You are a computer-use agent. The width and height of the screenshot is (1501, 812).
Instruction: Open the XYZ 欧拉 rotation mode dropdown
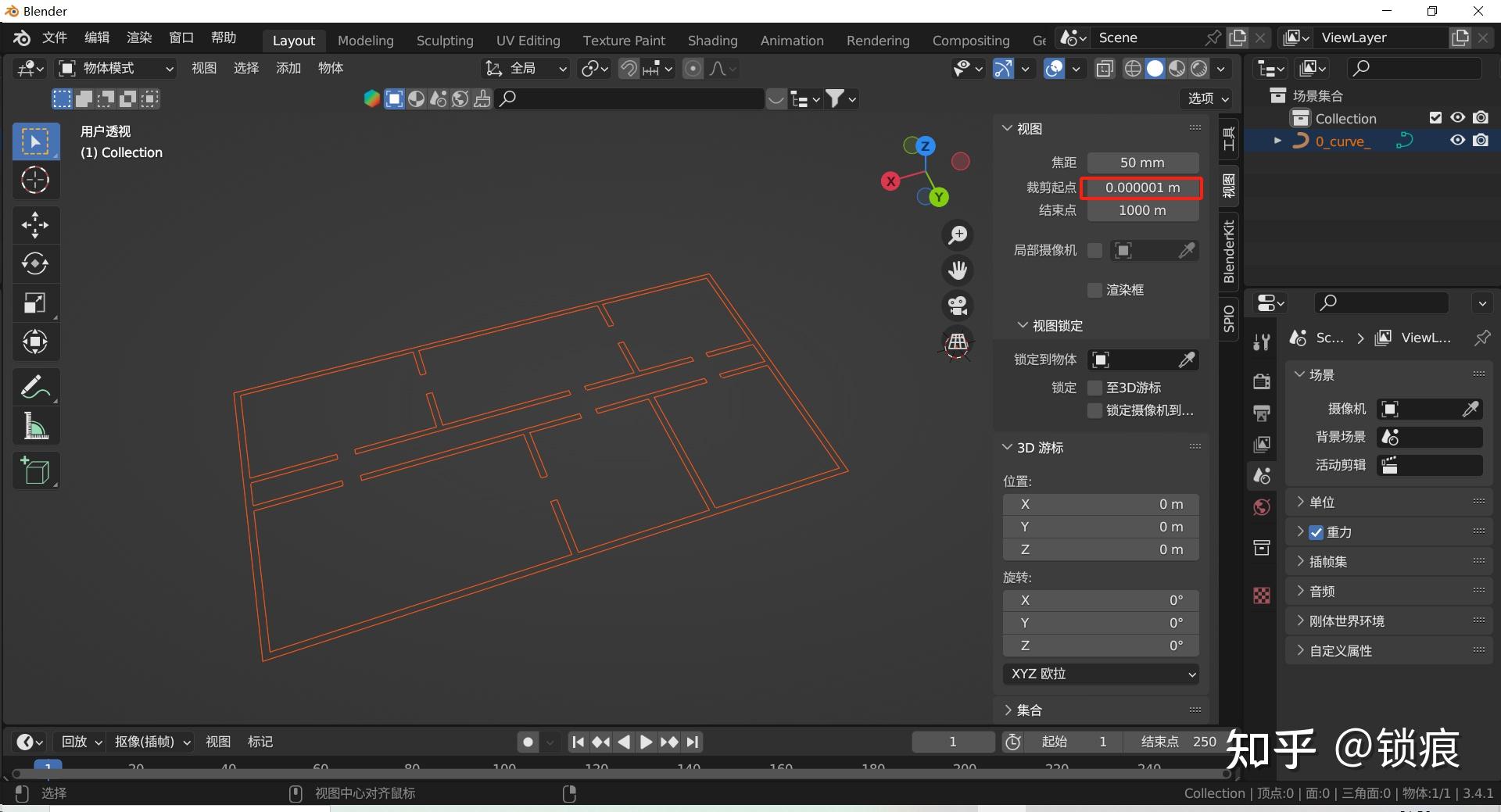1100,673
